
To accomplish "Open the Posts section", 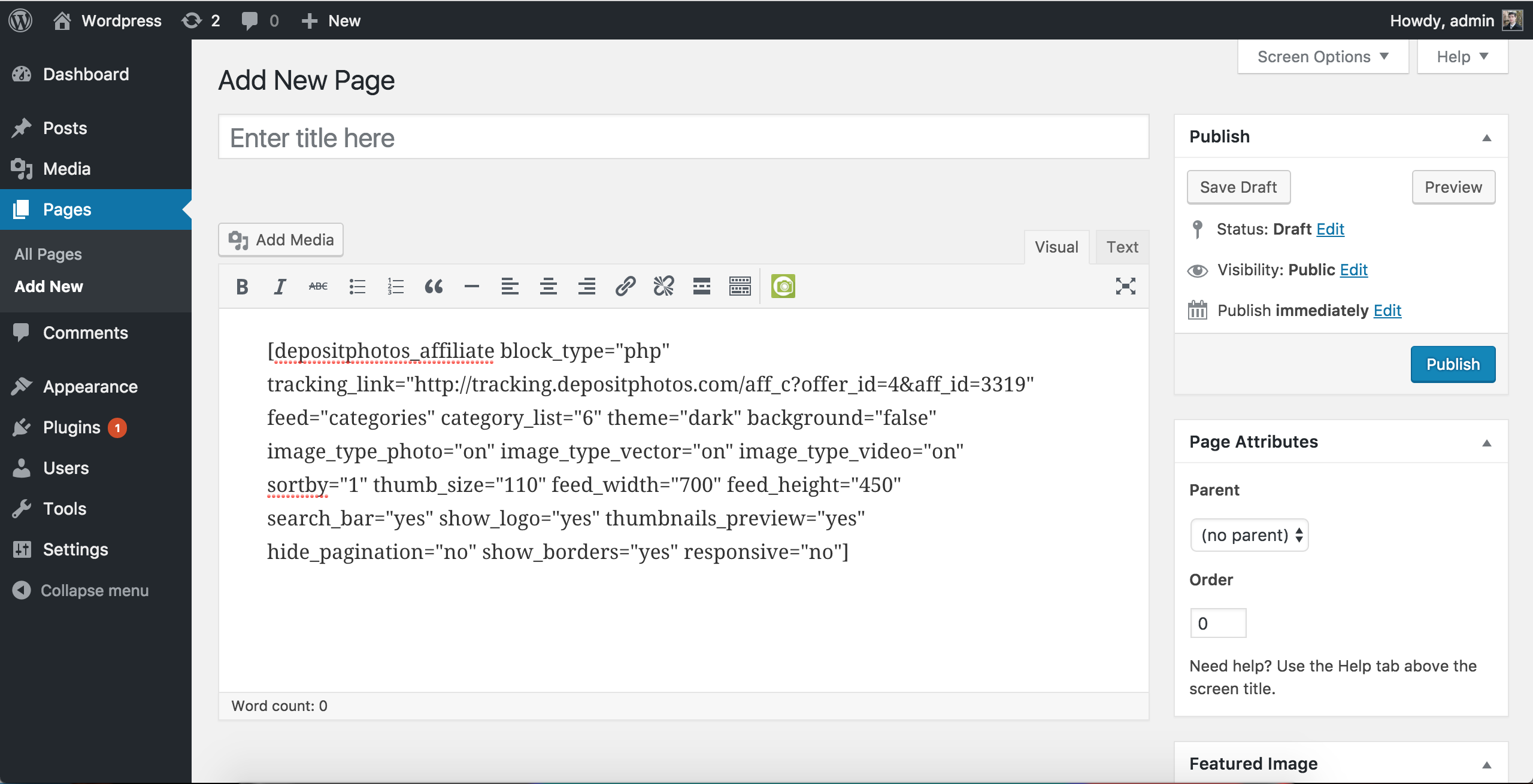I will [96, 128].
